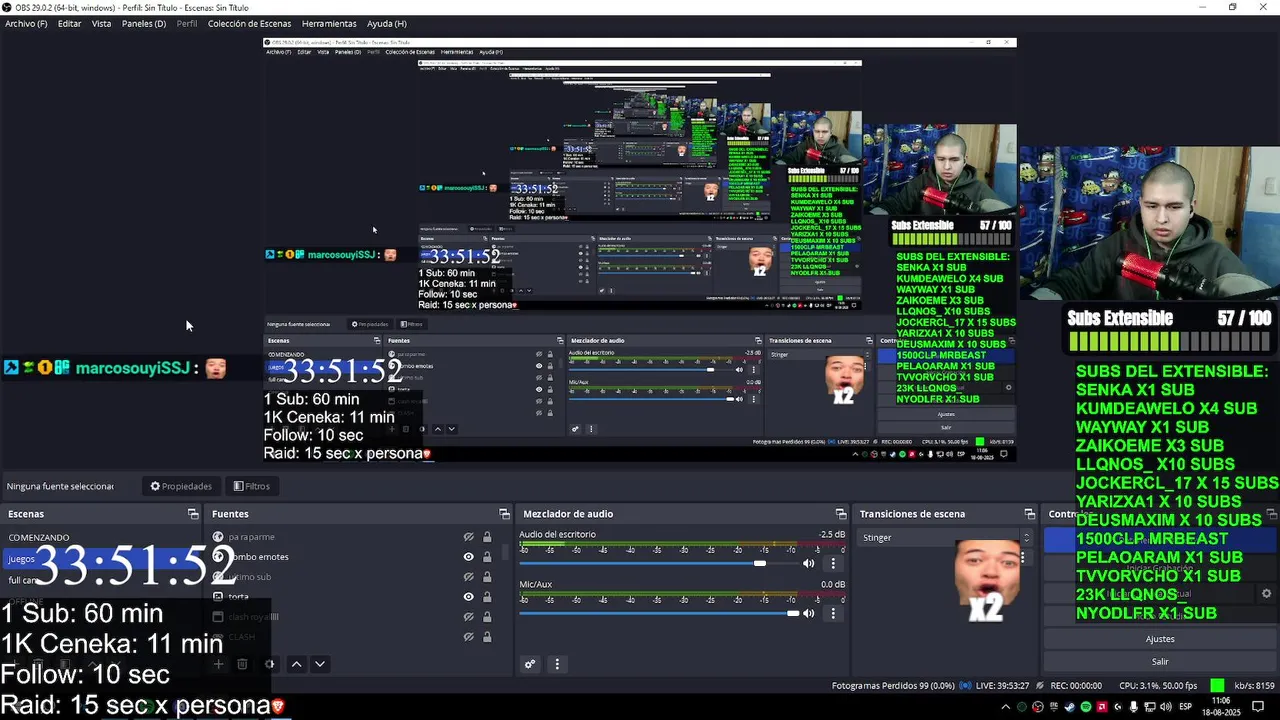Click the transition selector spin arrows
Screen dimensions: 1280x720
(1026, 537)
